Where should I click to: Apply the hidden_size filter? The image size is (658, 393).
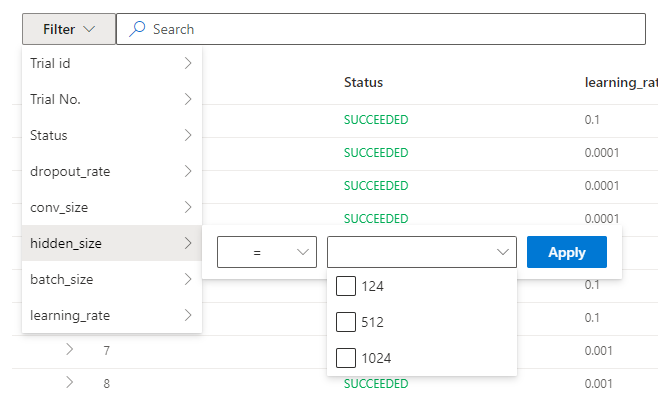(x=567, y=252)
